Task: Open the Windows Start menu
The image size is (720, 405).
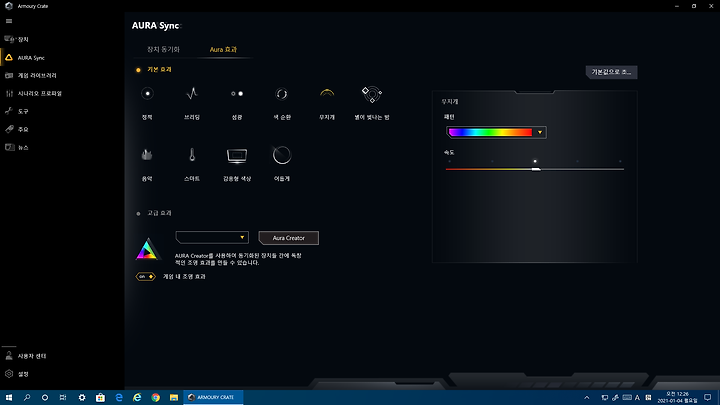Action: tap(9, 397)
